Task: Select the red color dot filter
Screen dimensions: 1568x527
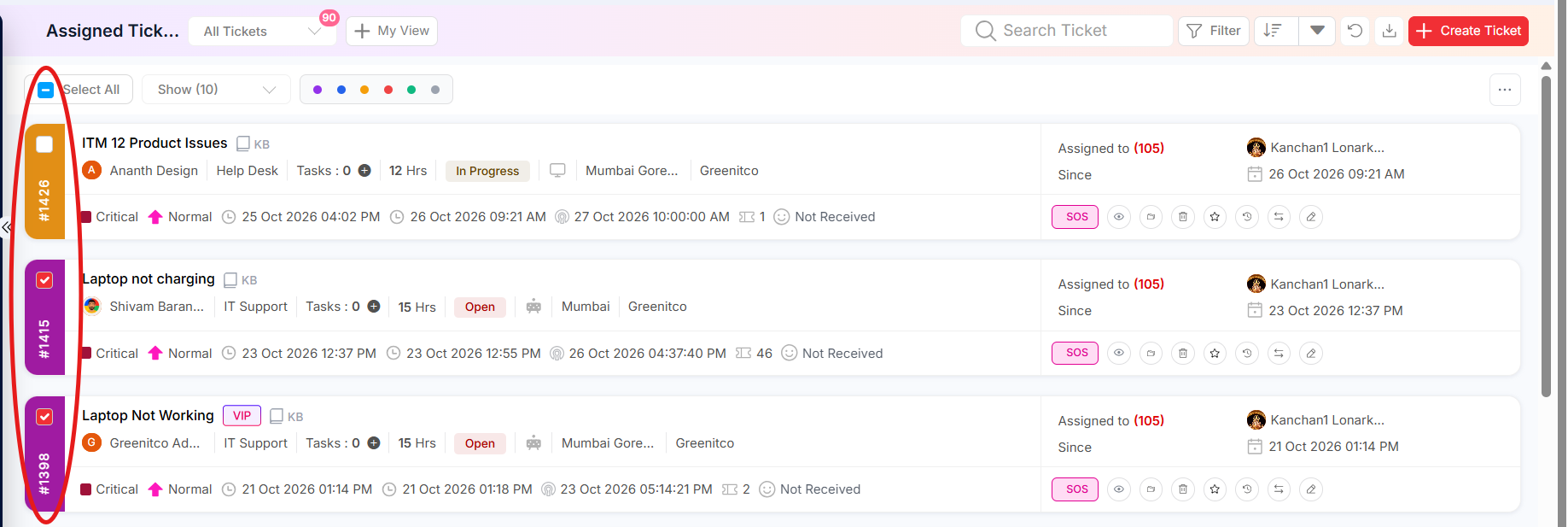Action: click(388, 90)
